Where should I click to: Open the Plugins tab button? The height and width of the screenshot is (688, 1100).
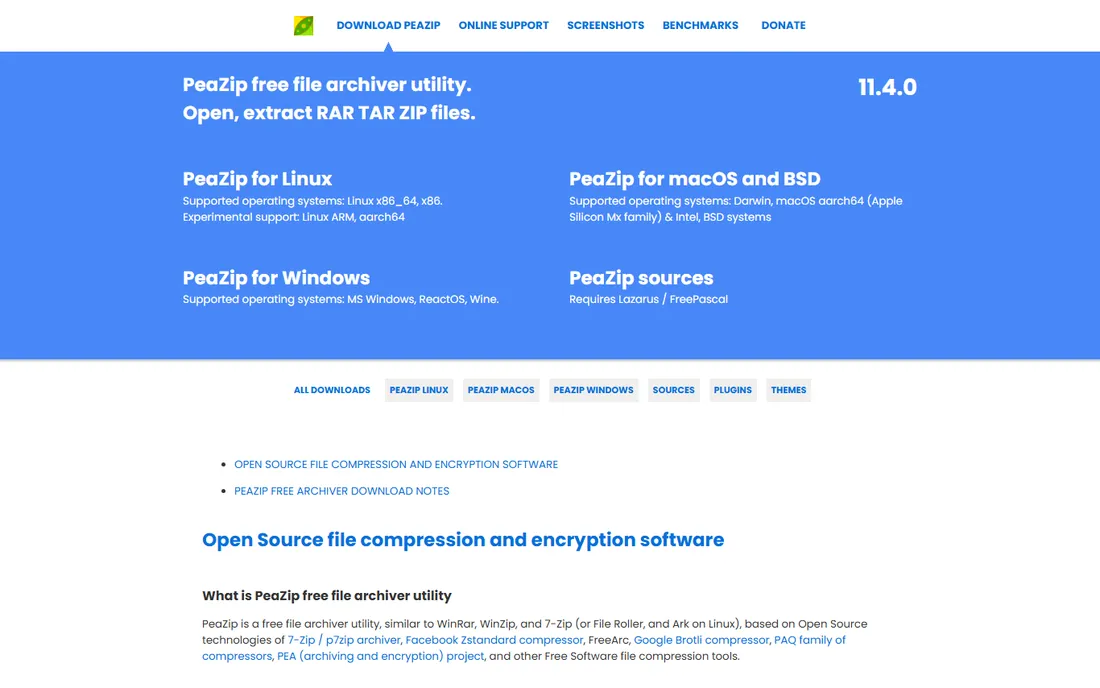coord(732,390)
